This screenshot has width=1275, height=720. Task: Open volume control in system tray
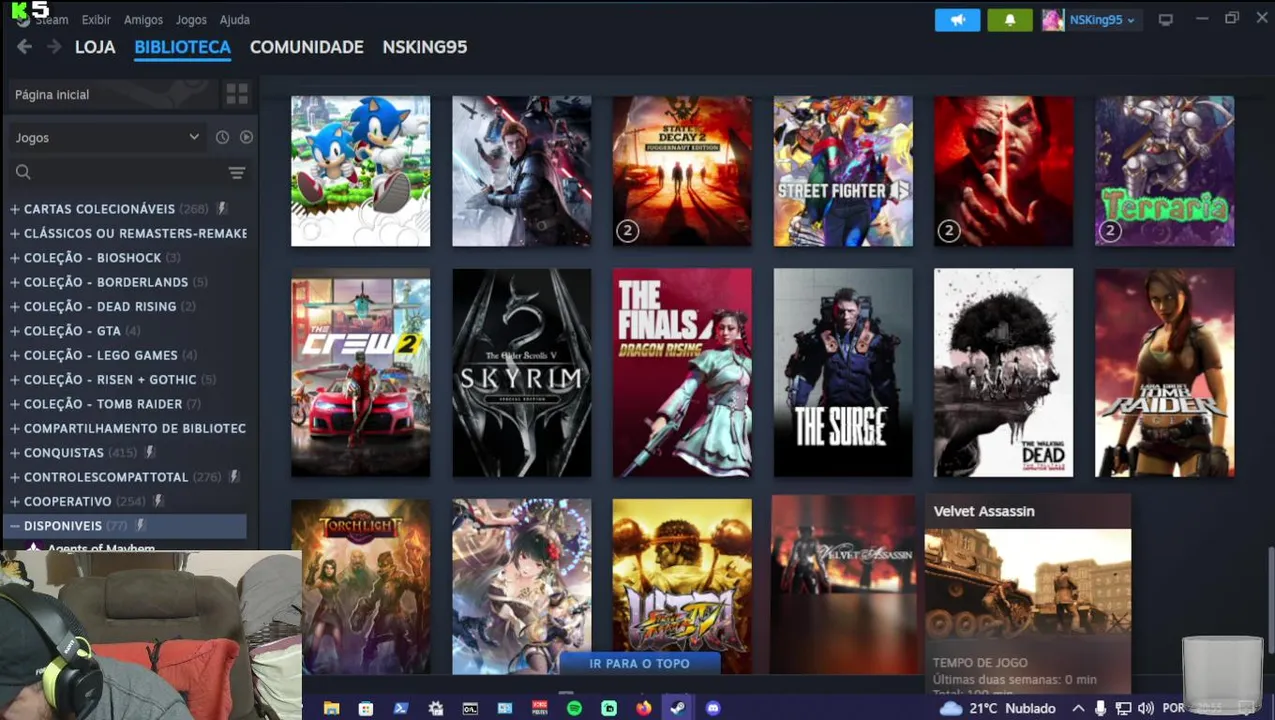1145,708
